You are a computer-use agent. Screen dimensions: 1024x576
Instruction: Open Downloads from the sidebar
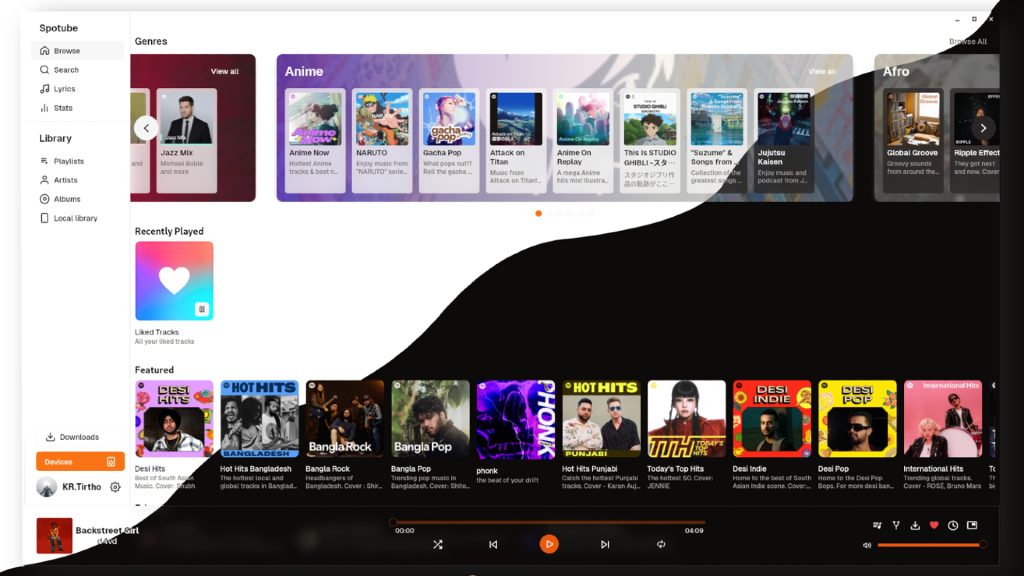point(77,437)
